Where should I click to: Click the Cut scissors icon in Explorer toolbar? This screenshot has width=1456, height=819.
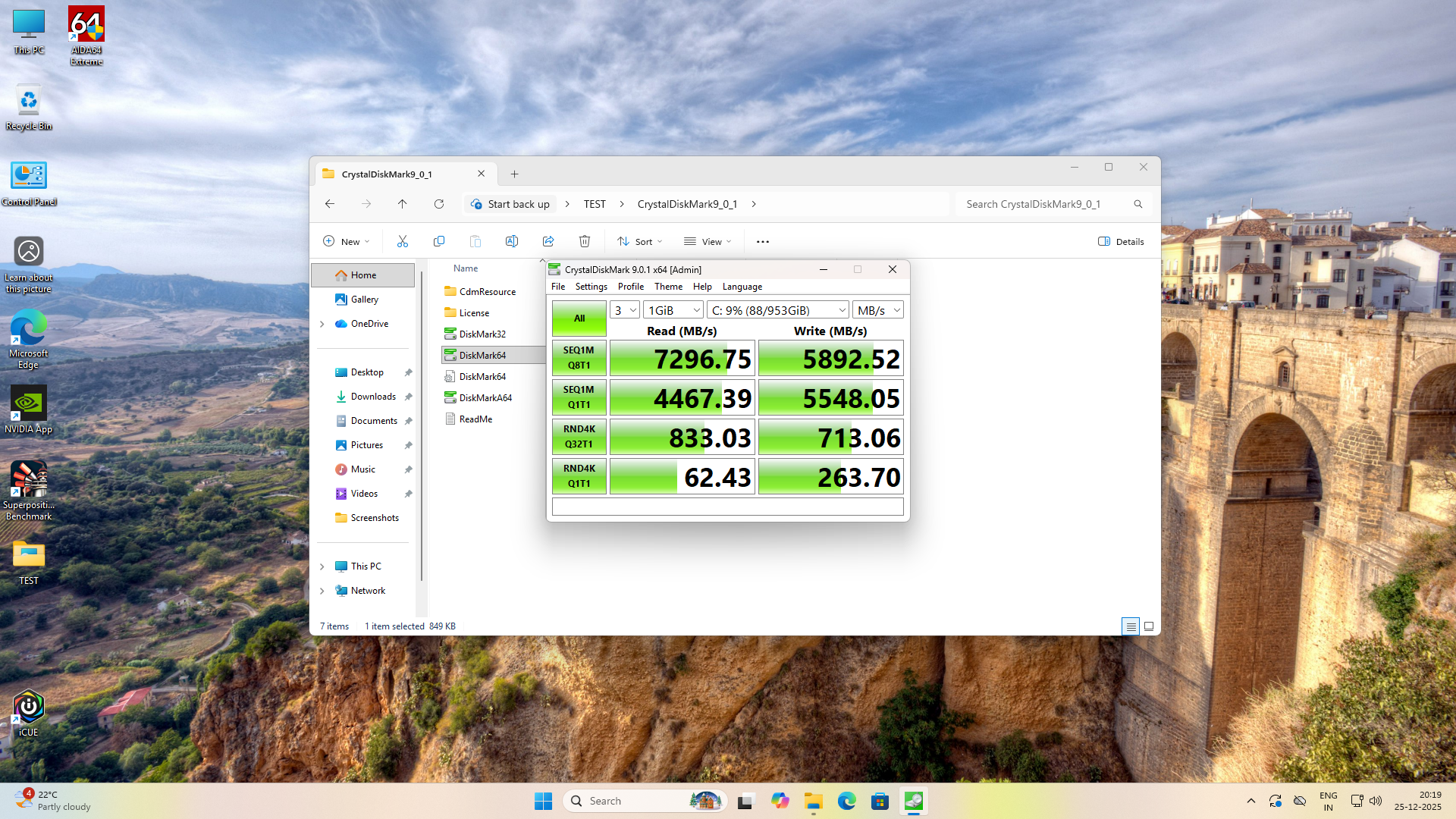pos(403,241)
